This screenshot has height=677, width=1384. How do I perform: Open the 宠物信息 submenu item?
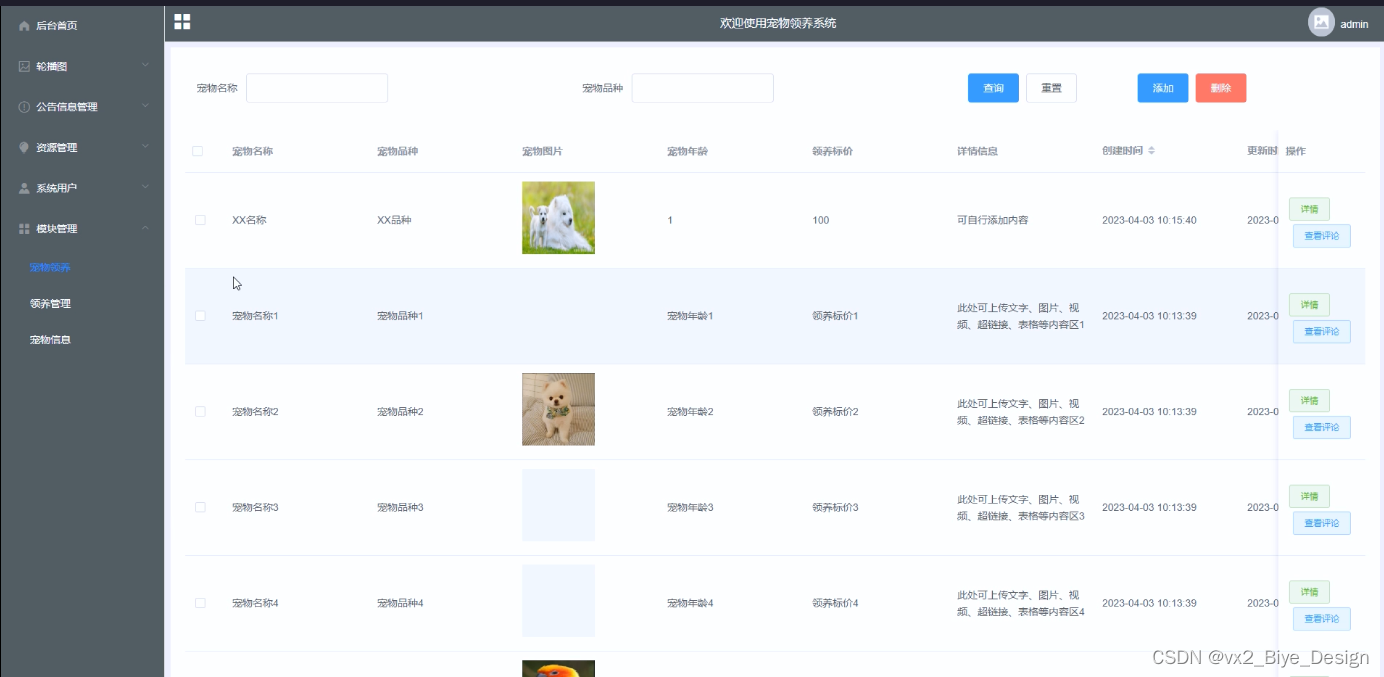(50, 340)
